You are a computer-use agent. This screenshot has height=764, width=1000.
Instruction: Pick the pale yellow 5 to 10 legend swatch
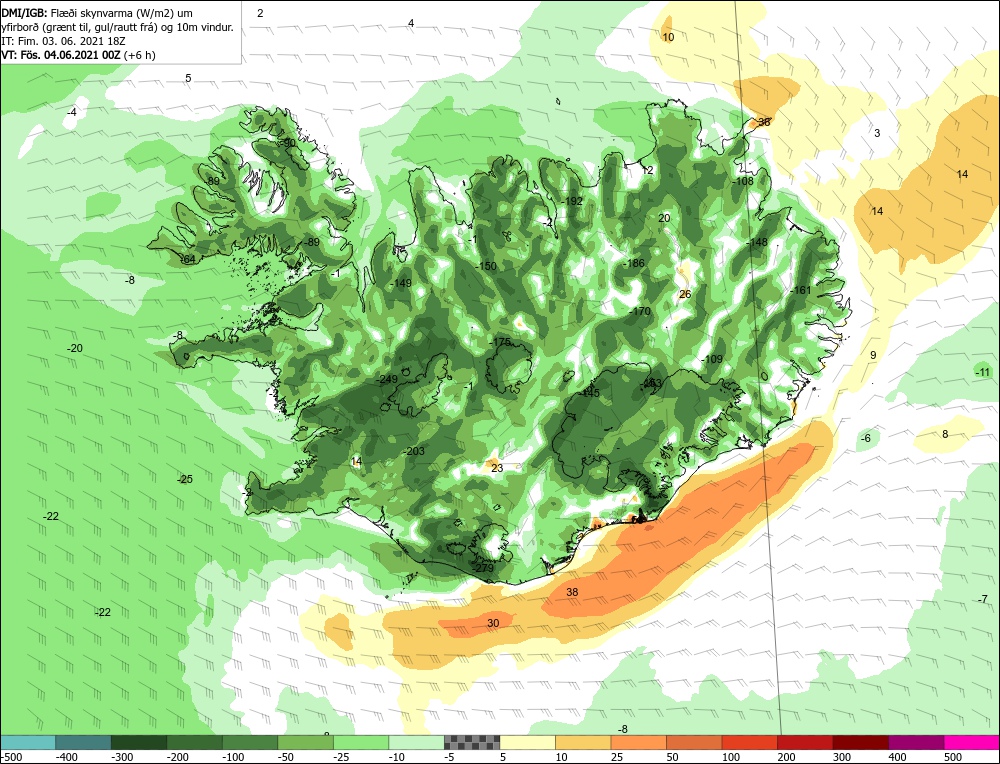527,742
